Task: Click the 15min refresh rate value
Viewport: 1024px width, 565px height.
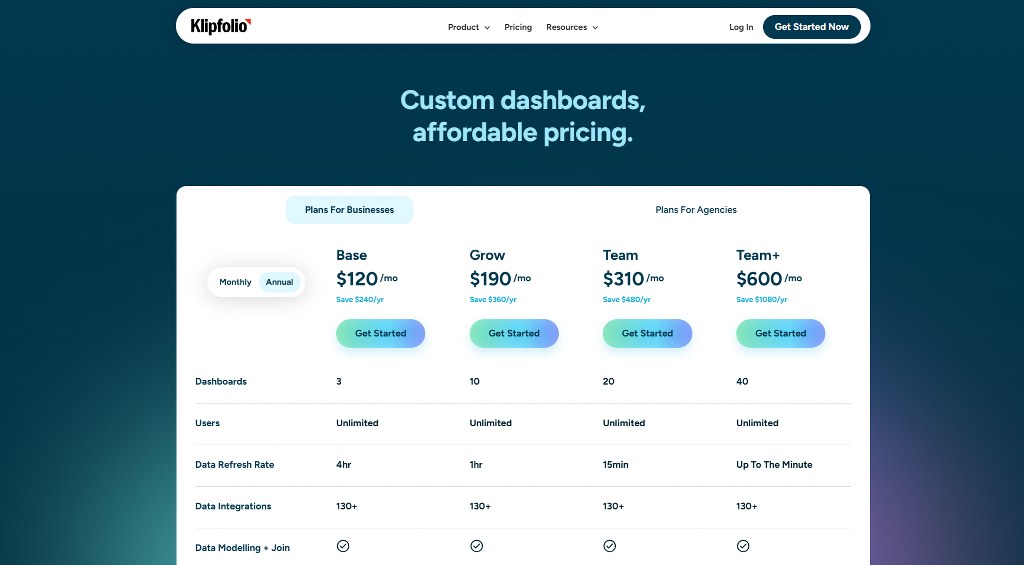Action: coord(615,465)
